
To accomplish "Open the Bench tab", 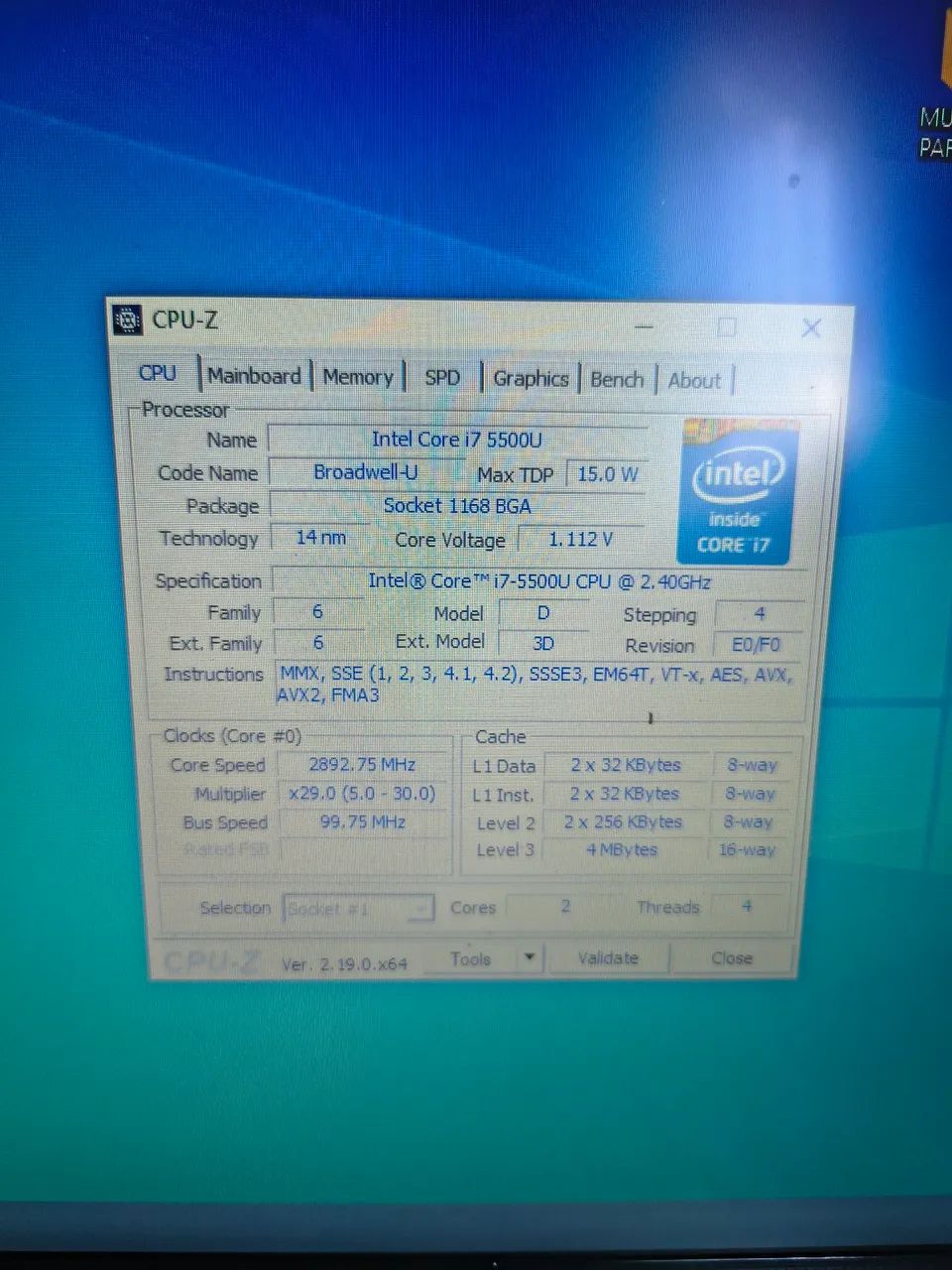I will coord(617,380).
